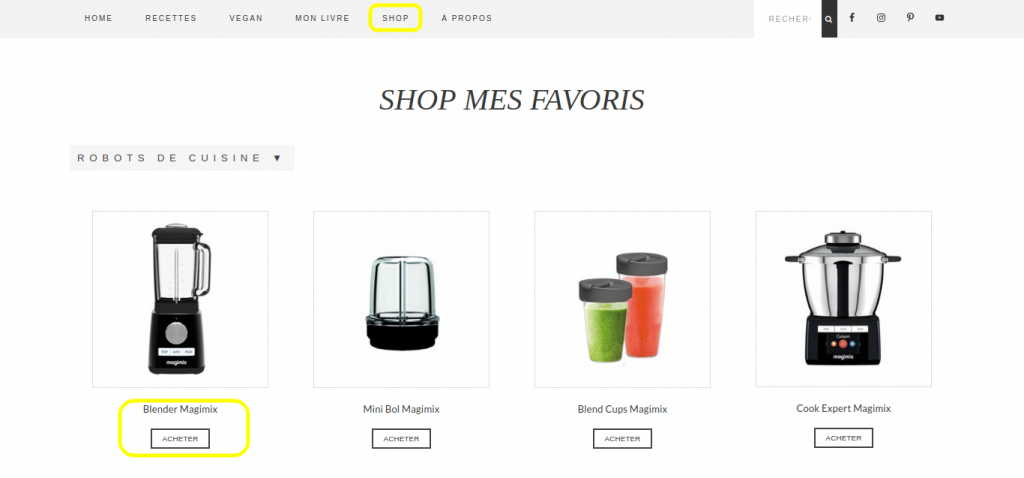Open the À Propos menu item
The height and width of the screenshot is (478, 1024).
click(x=467, y=18)
